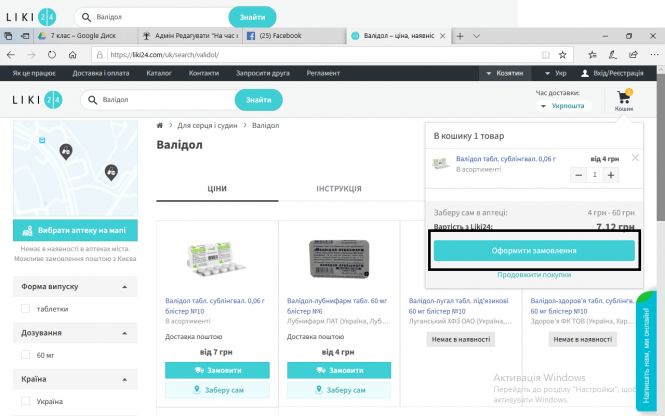The width and height of the screenshot is (665, 416).
Task: Increase item quantity with plus button
Action: [612, 175]
